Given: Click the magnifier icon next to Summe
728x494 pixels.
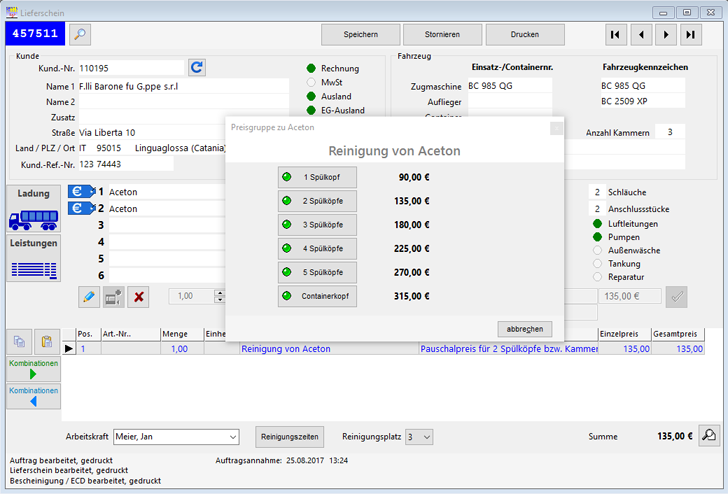Looking at the screenshot, I should 708,436.
